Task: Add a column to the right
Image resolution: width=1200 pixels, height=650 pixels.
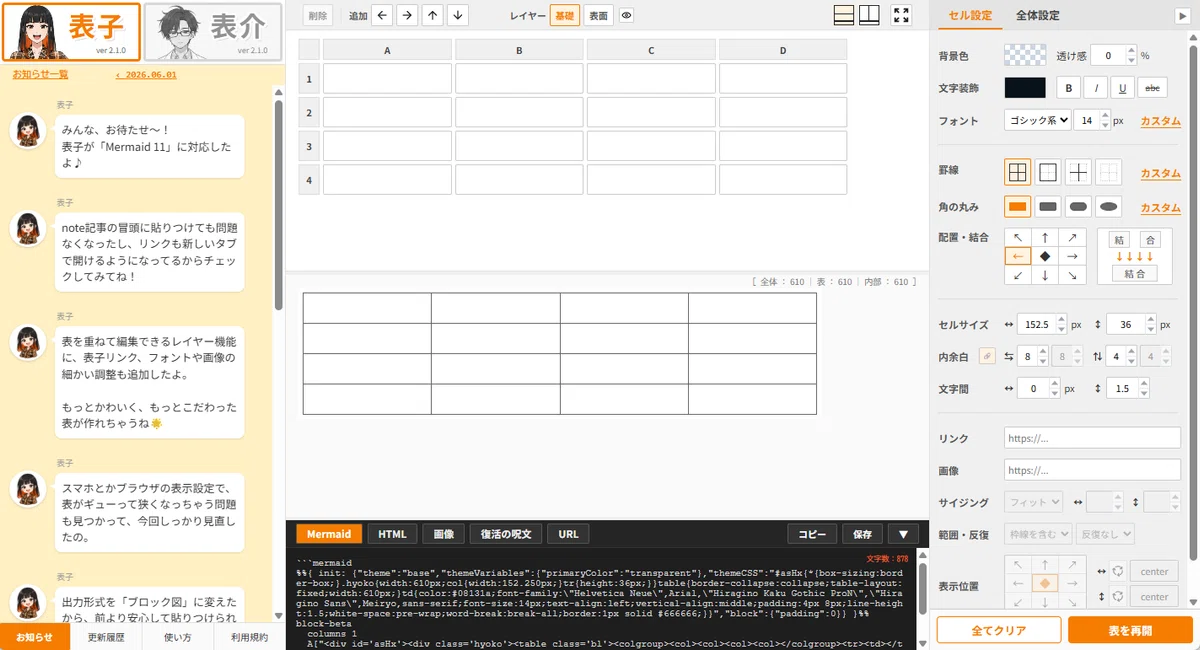Action: [x=407, y=15]
